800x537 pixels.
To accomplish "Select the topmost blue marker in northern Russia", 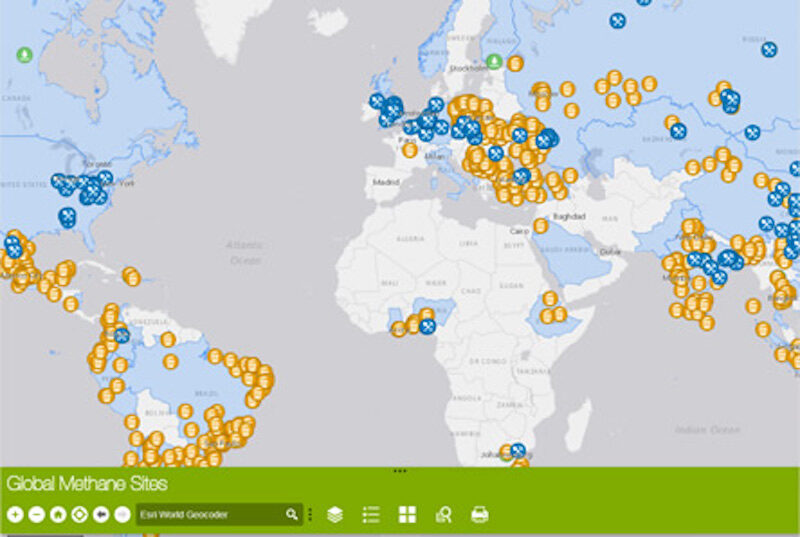I will point(644,2).
